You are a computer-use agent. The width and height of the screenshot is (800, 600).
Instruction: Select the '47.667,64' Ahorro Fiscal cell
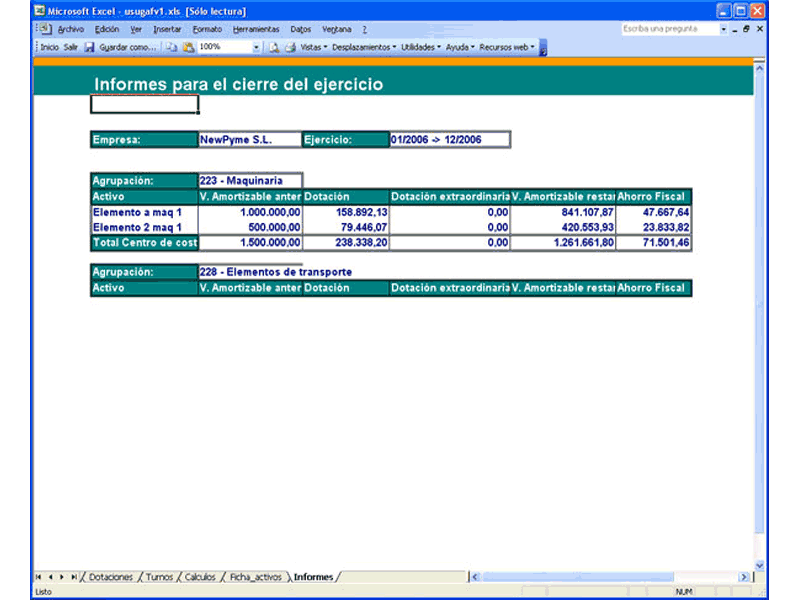point(653,212)
